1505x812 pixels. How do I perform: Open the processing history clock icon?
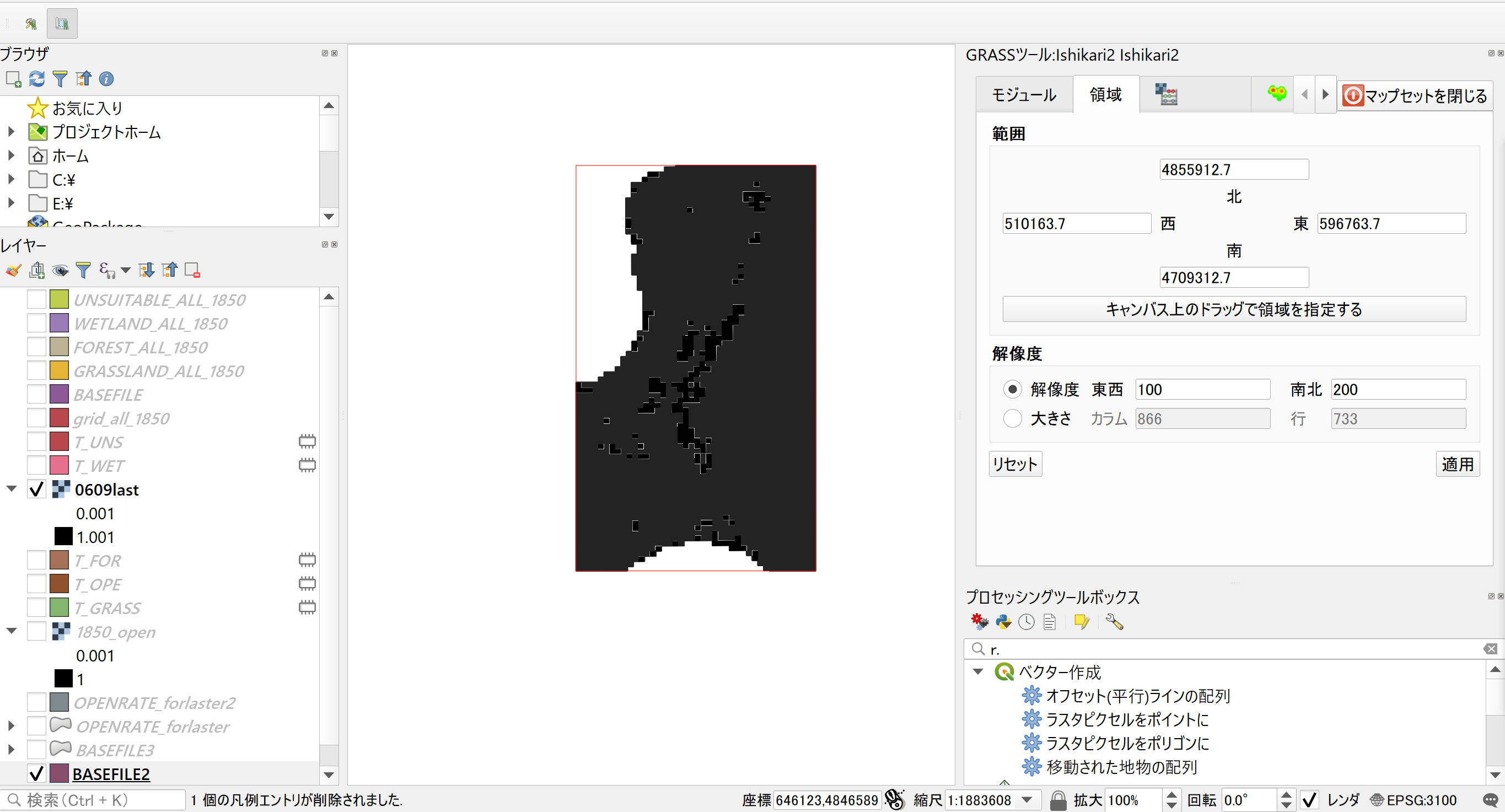[1026, 622]
